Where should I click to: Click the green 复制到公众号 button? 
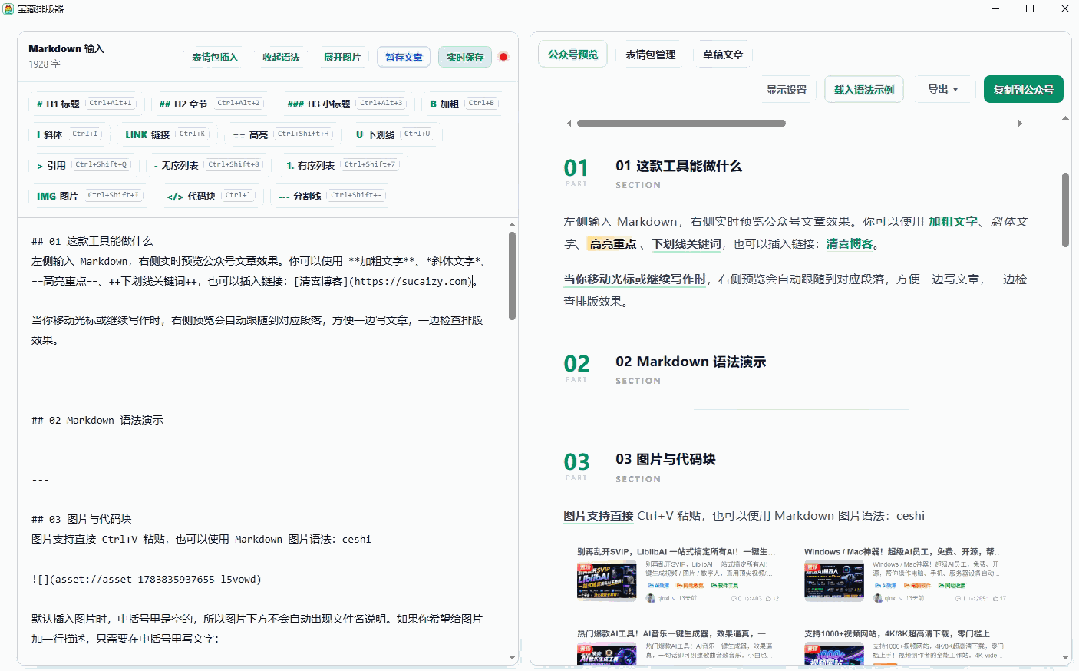(1024, 89)
